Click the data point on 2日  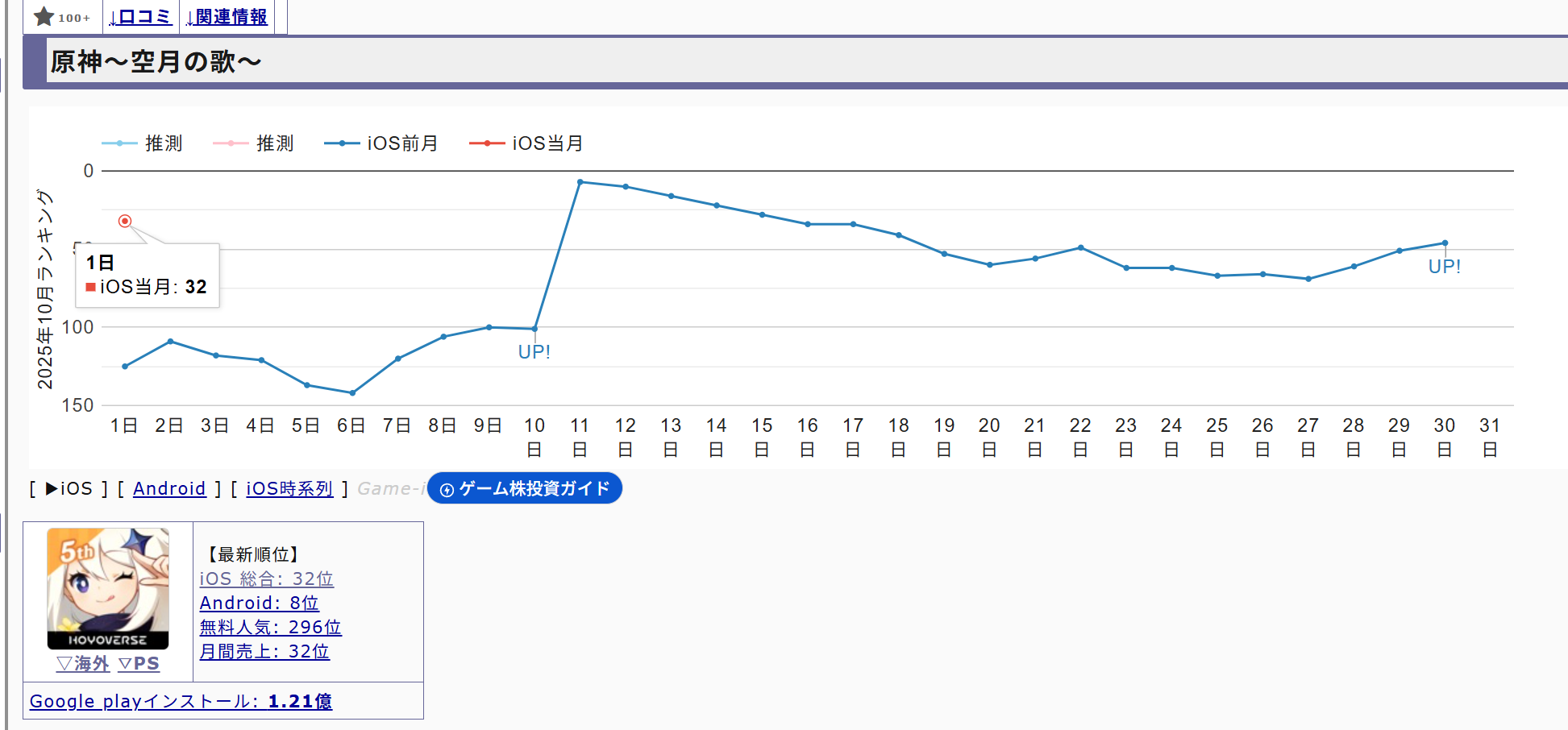coord(170,342)
